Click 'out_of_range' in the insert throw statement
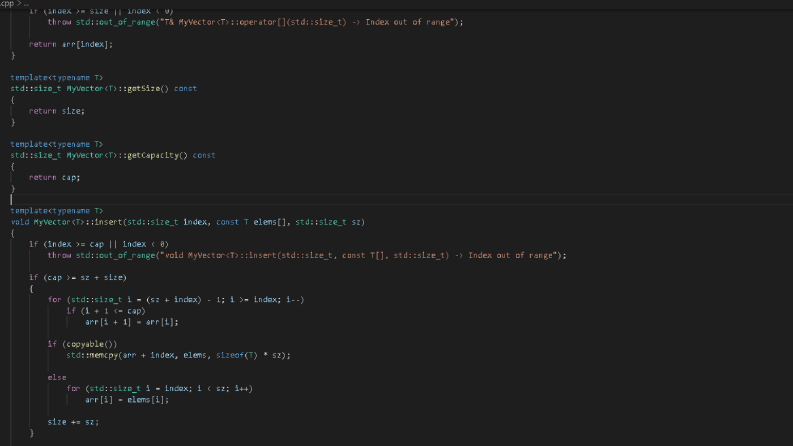 coord(127,255)
